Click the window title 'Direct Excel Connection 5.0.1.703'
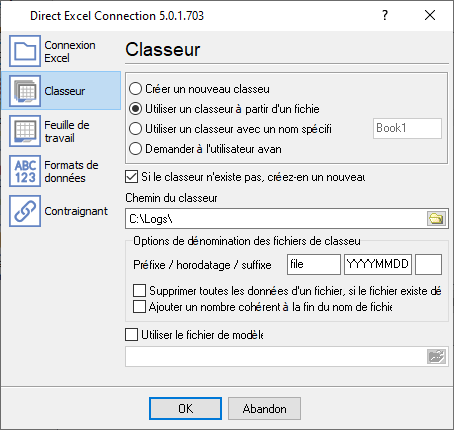The width and height of the screenshot is (454, 430). click(x=117, y=16)
